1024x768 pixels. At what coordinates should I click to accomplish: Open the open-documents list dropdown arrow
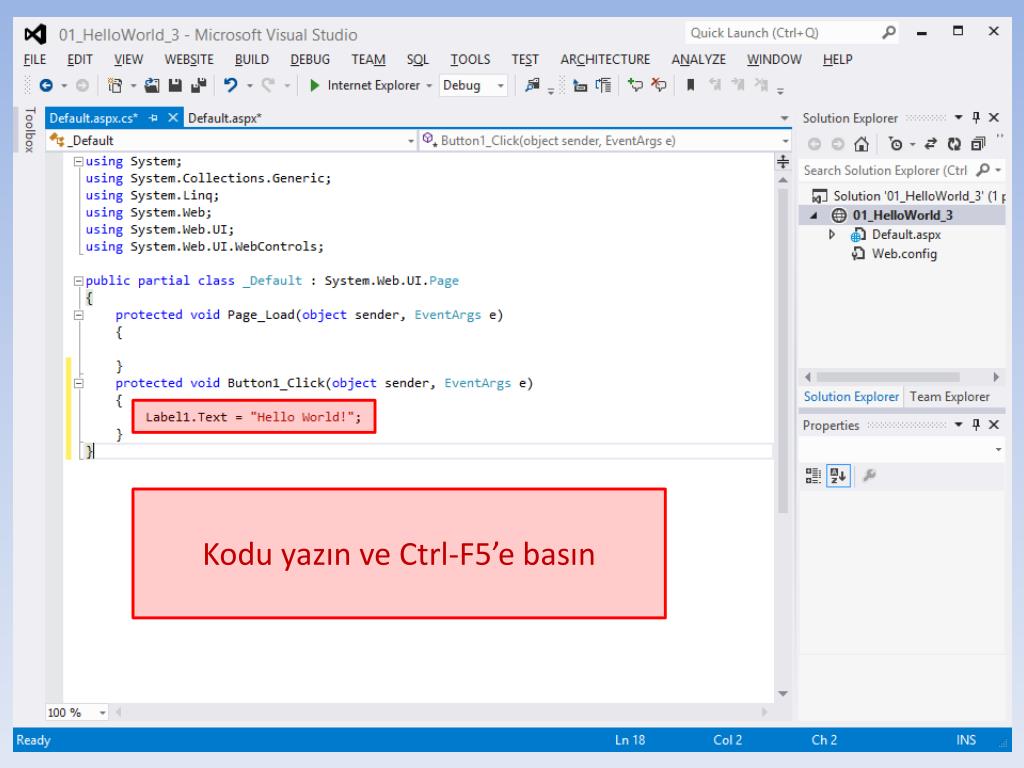(784, 118)
